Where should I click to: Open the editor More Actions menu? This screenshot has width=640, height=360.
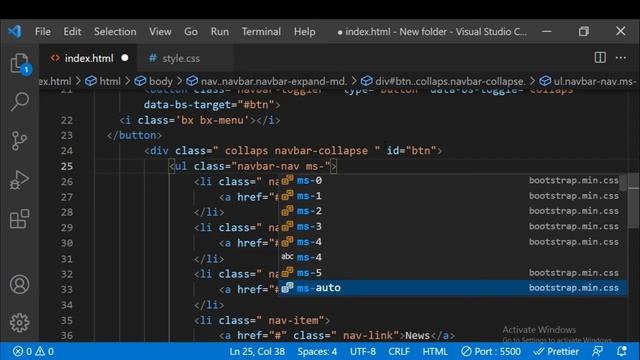(621, 58)
